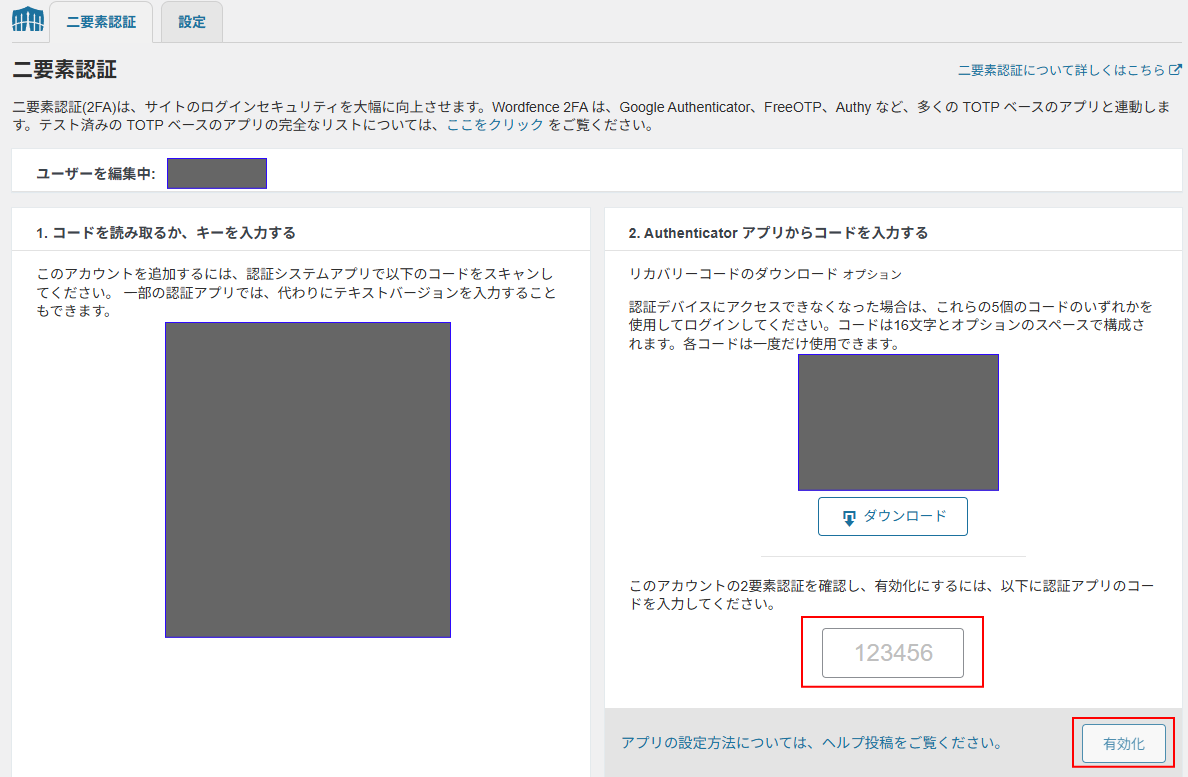Click the redacted username beside ユーザーを編集中

[217, 174]
